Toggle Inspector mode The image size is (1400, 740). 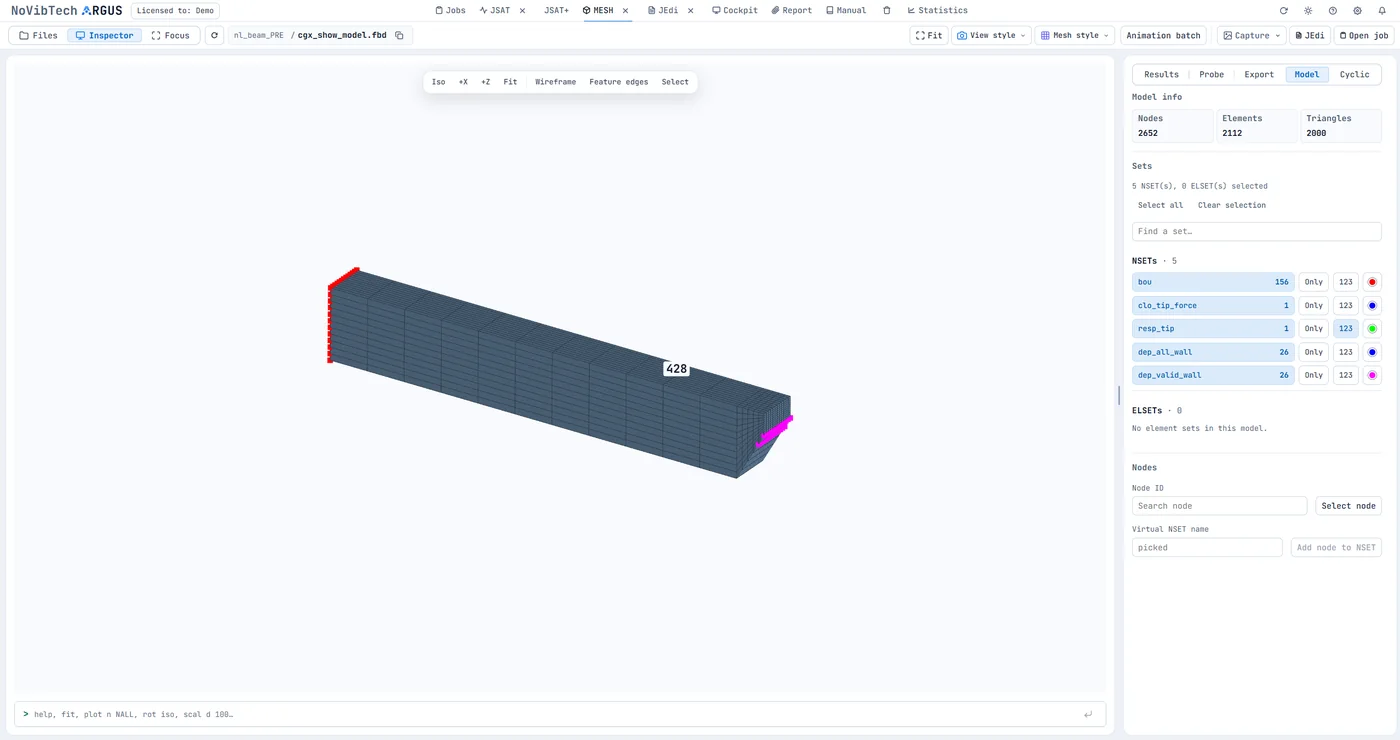point(104,35)
